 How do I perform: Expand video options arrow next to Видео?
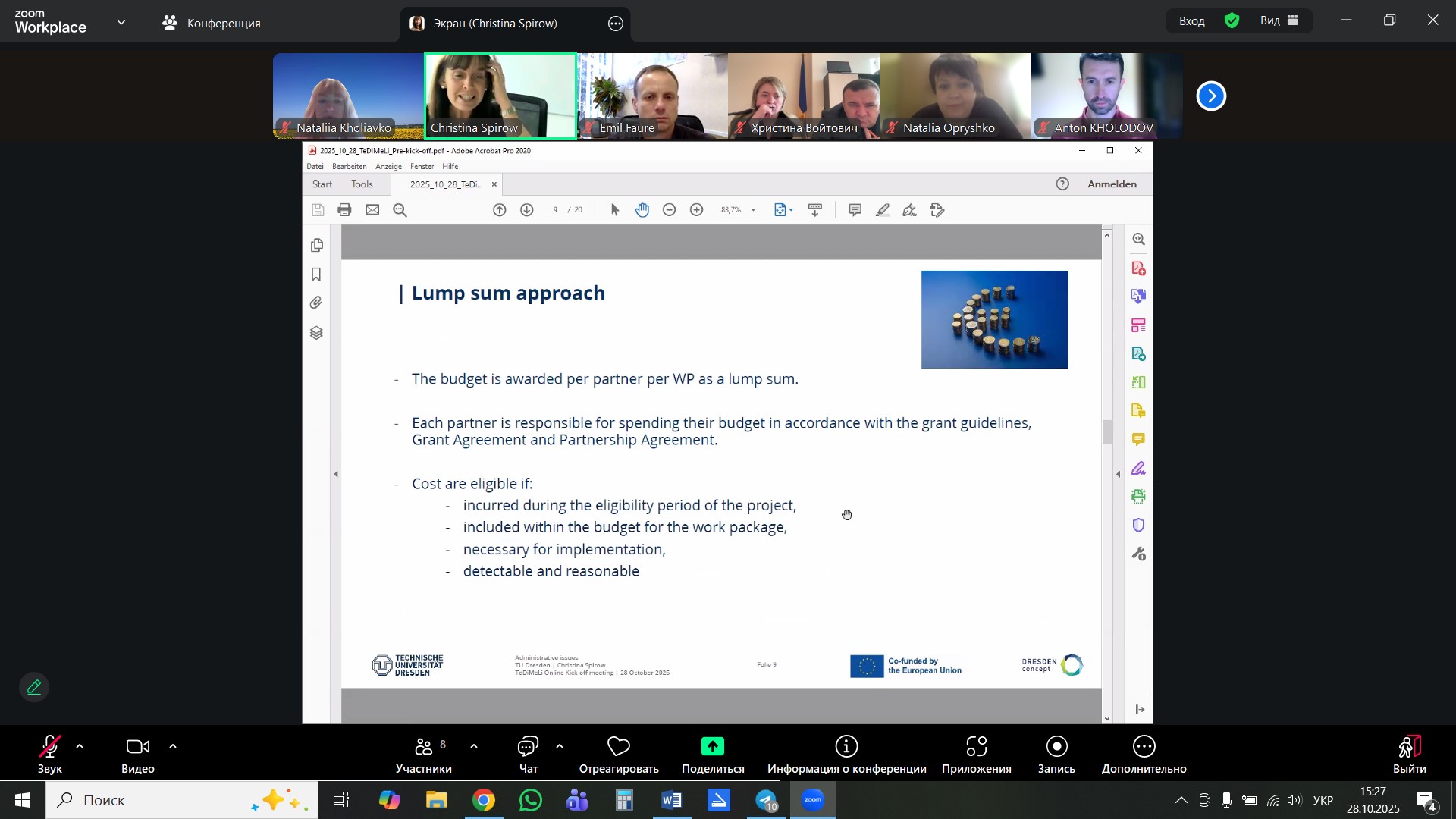tap(173, 747)
